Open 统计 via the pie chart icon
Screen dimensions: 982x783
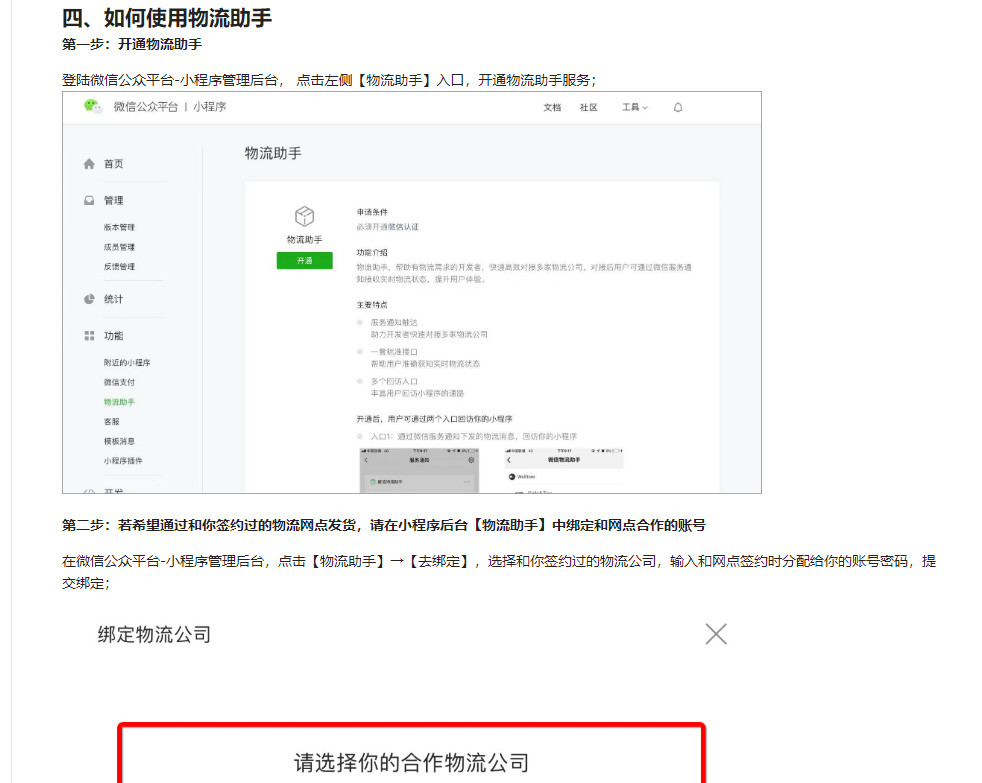point(89,299)
